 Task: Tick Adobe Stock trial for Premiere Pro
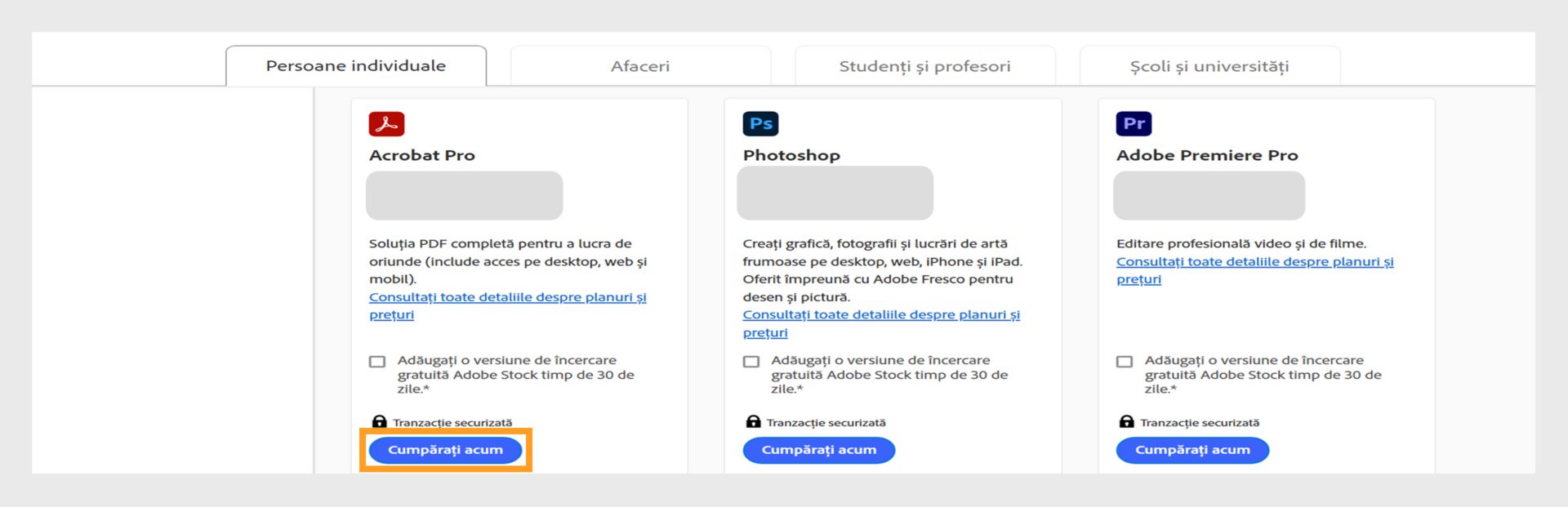[1125, 362]
